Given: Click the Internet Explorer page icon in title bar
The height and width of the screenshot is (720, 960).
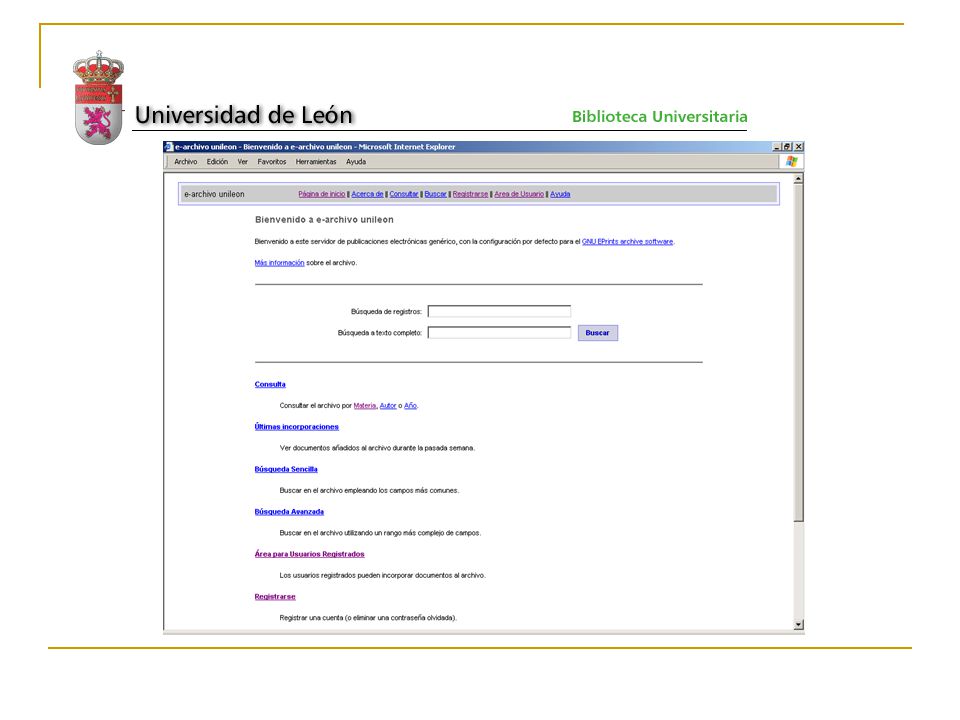Looking at the screenshot, I should click(x=169, y=147).
